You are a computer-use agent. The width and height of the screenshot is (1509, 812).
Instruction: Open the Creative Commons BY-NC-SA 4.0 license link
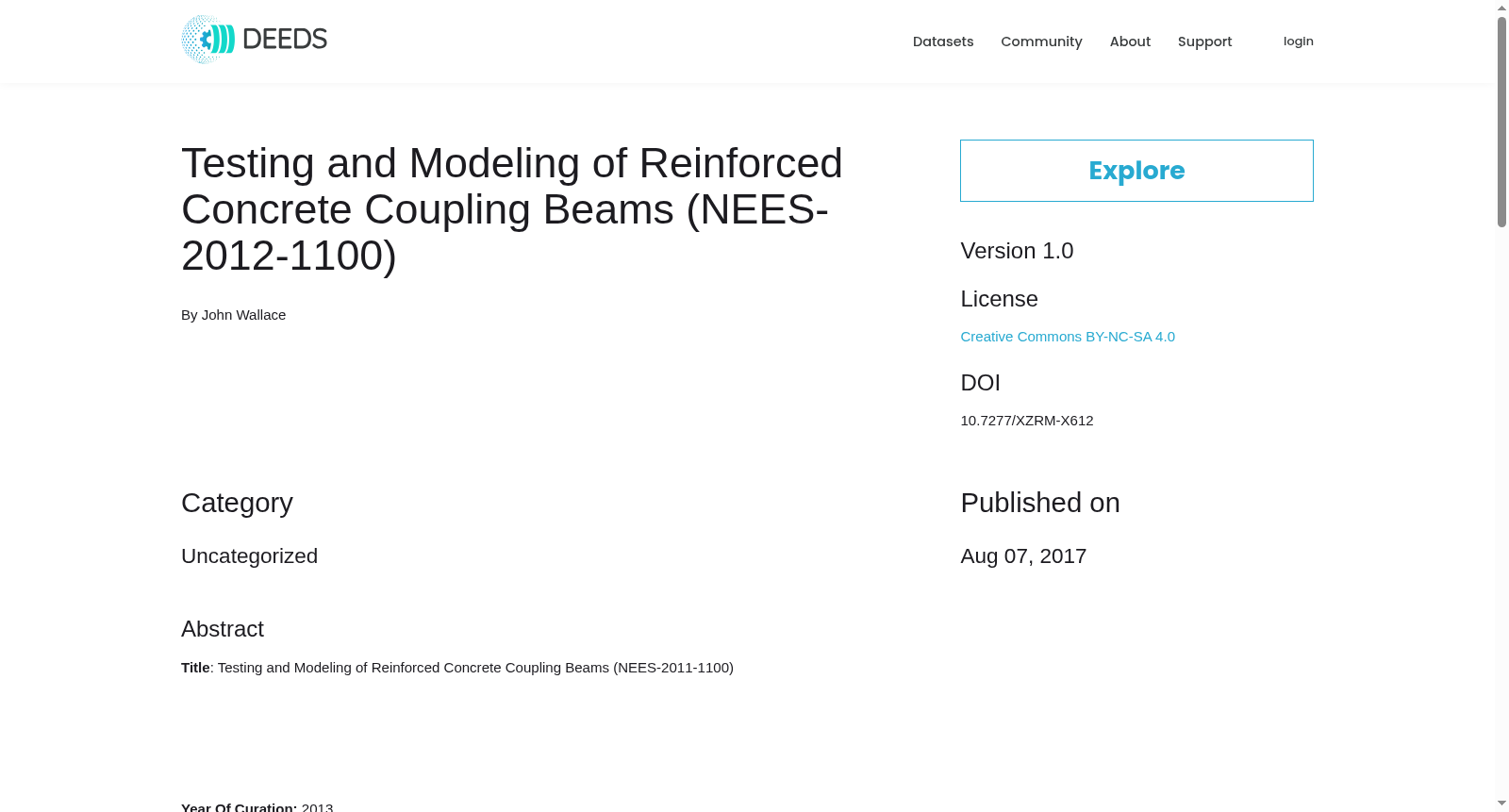(x=1068, y=337)
